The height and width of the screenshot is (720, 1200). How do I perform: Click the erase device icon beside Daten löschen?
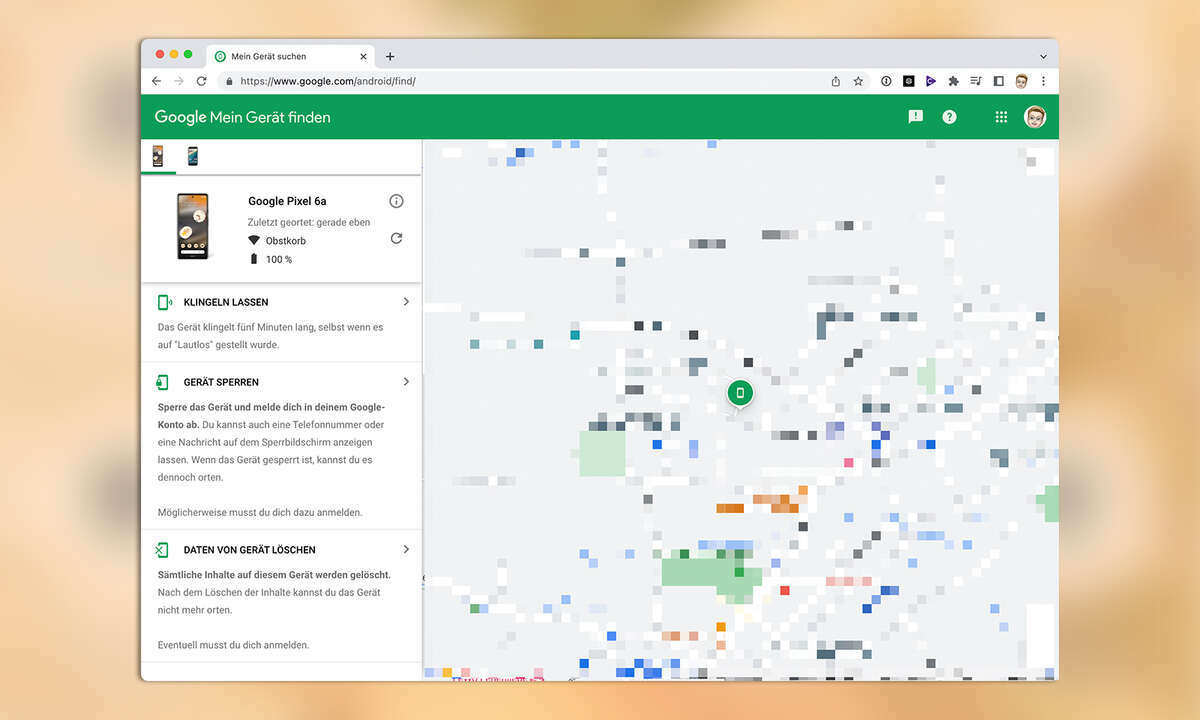tap(162, 550)
